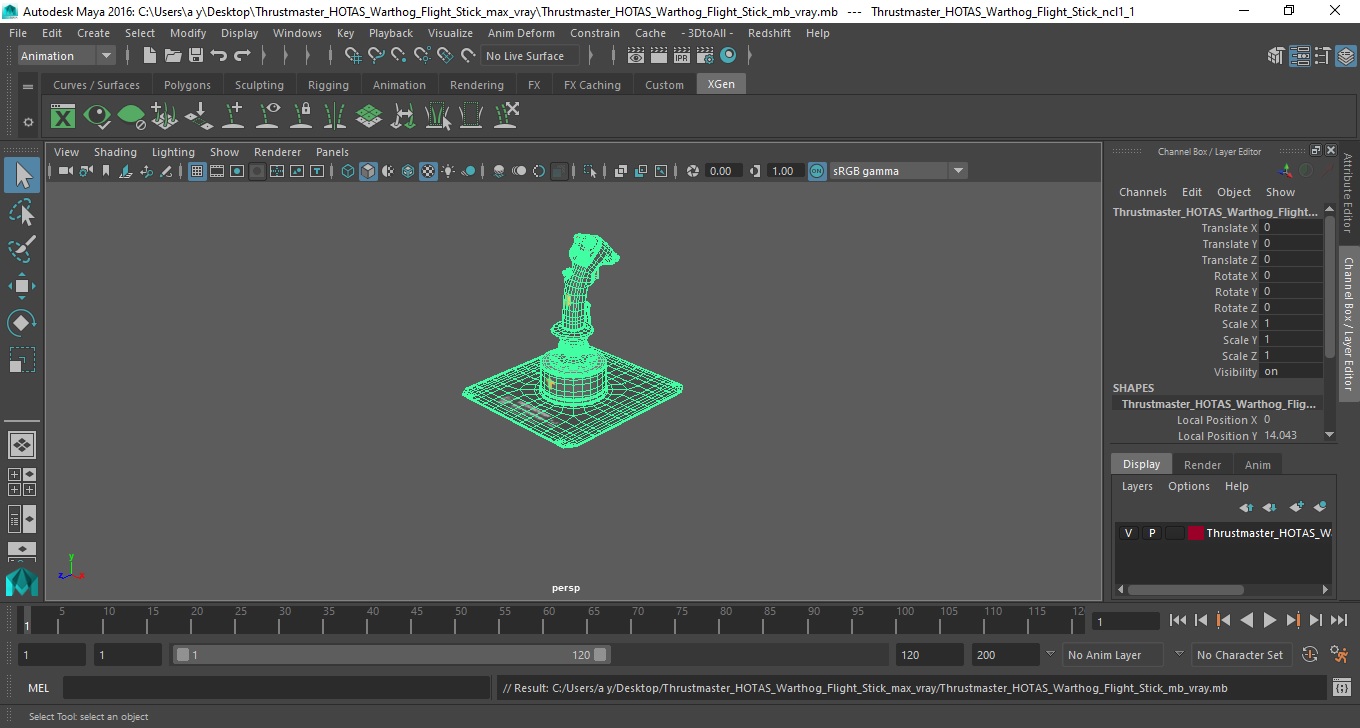Viewport: 1360px width, 728px height.
Task: Open the script editor icon
Action: (1342, 688)
